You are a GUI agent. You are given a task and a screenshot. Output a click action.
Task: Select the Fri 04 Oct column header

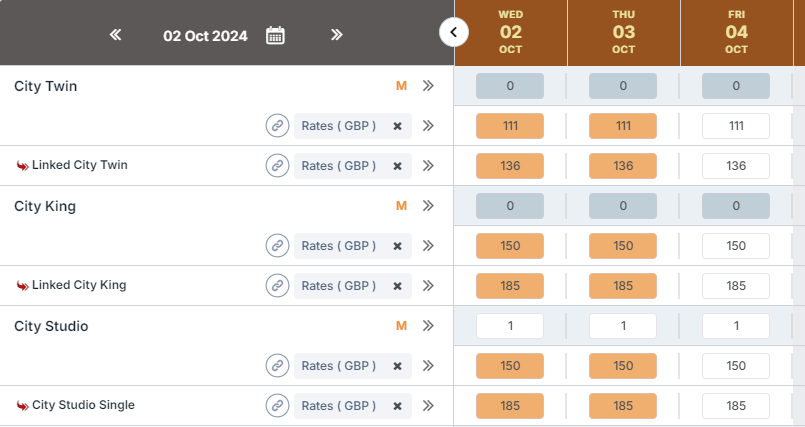(736, 33)
